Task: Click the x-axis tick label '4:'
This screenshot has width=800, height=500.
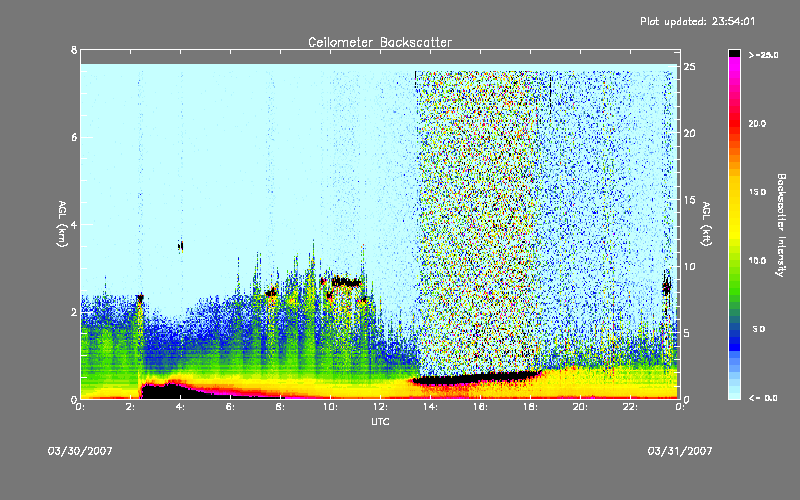Action: [x=181, y=407]
